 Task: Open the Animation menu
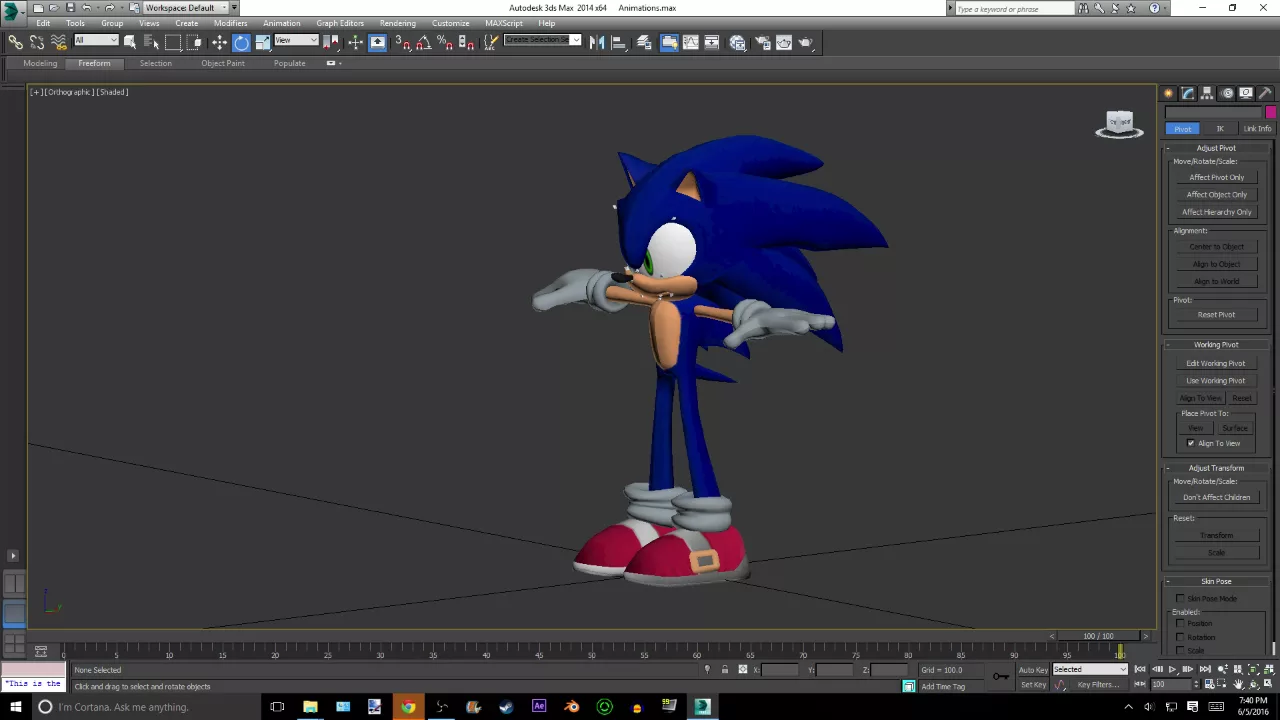pyautogui.click(x=281, y=23)
